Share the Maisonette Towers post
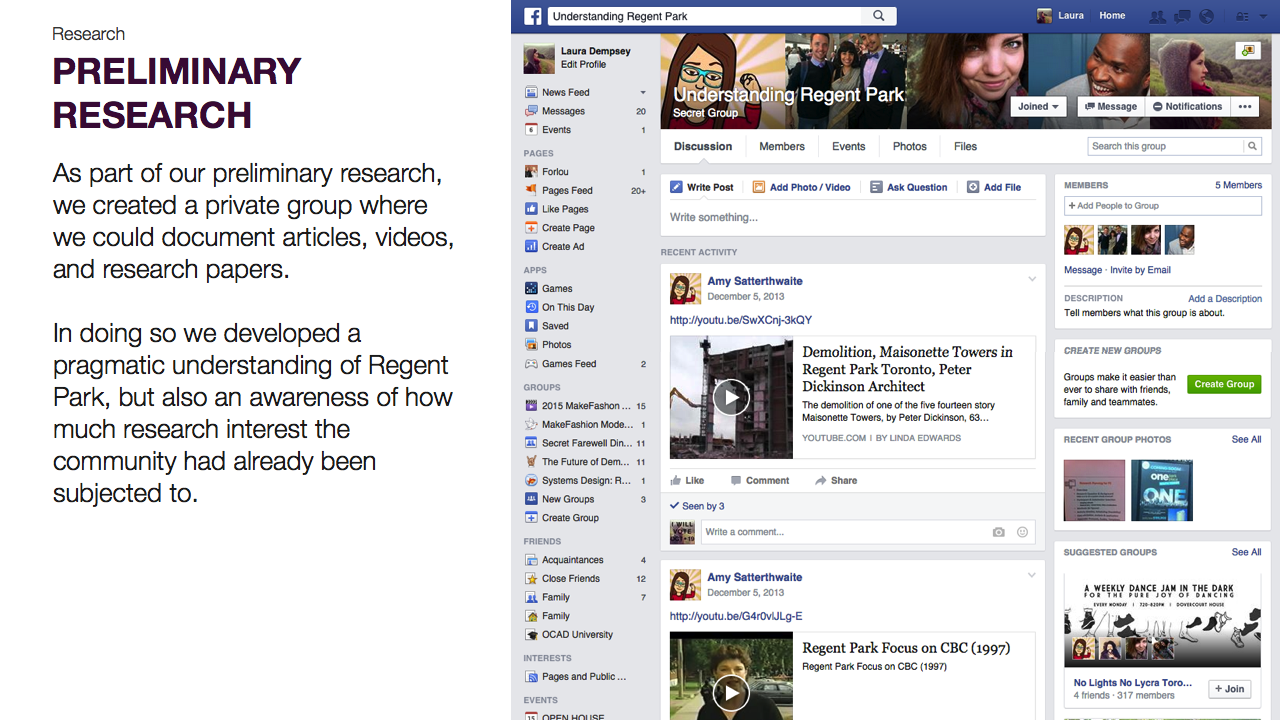The width and height of the screenshot is (1280, 720). tap(836, 481)
